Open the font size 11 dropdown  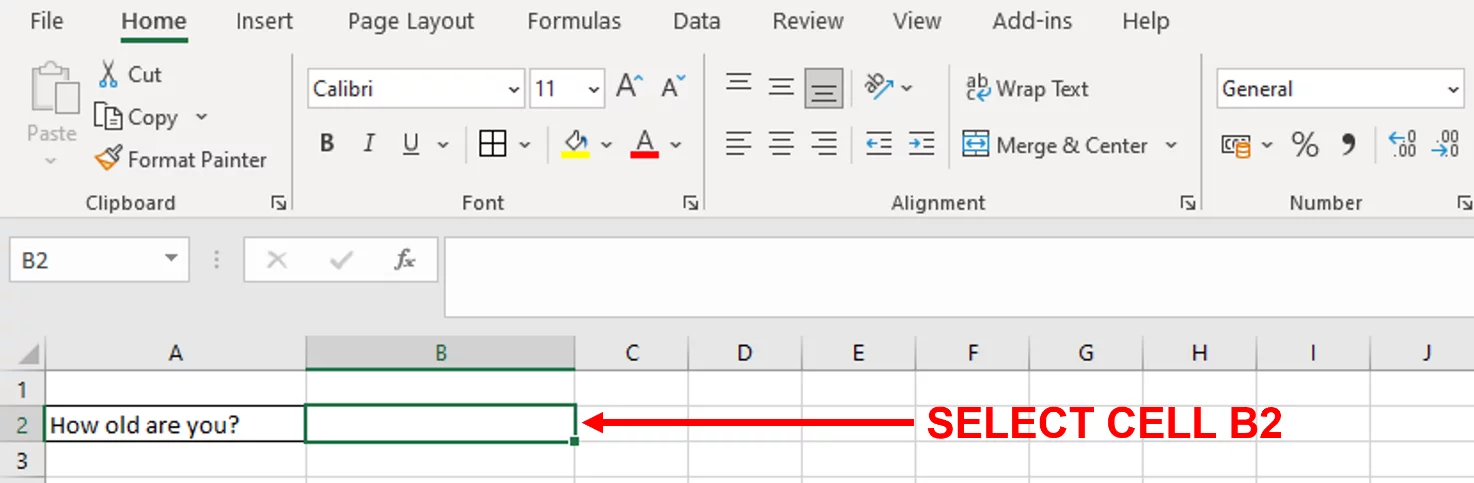tap(594, 89)
